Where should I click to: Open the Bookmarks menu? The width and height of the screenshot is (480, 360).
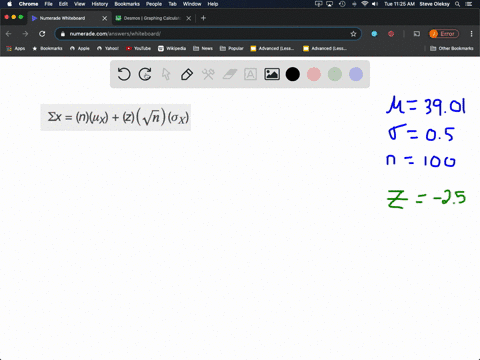coord(127,4)
